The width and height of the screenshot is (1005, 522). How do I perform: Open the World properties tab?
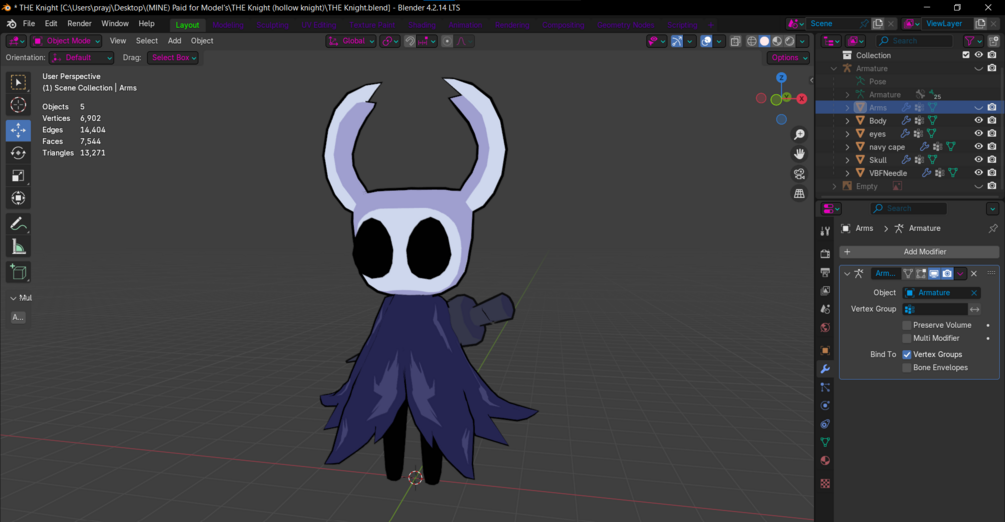825,328
